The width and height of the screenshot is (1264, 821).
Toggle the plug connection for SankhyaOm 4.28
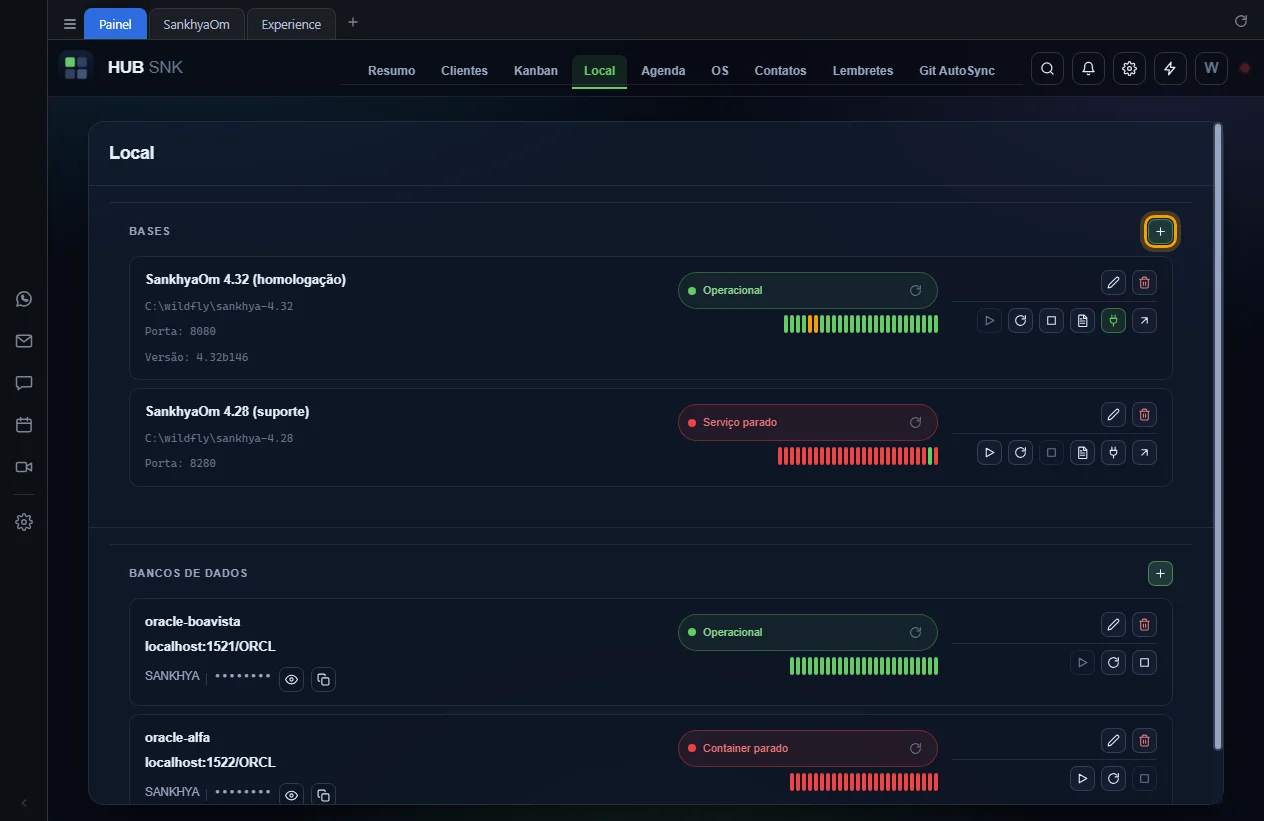(1113, 453)
